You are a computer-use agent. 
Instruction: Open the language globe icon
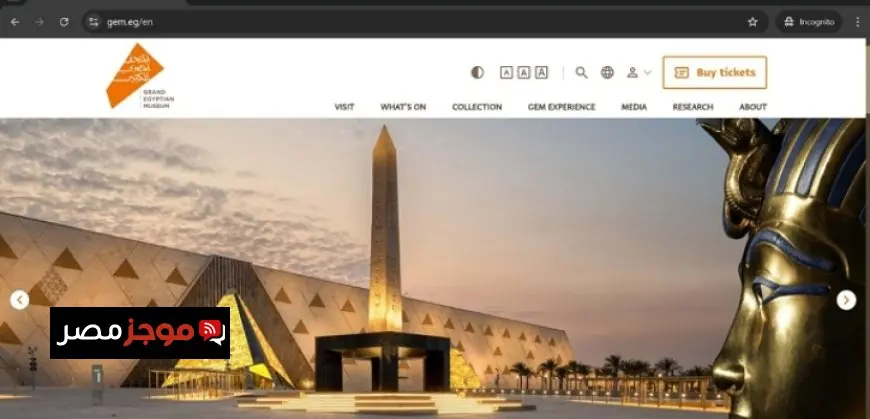608,73
